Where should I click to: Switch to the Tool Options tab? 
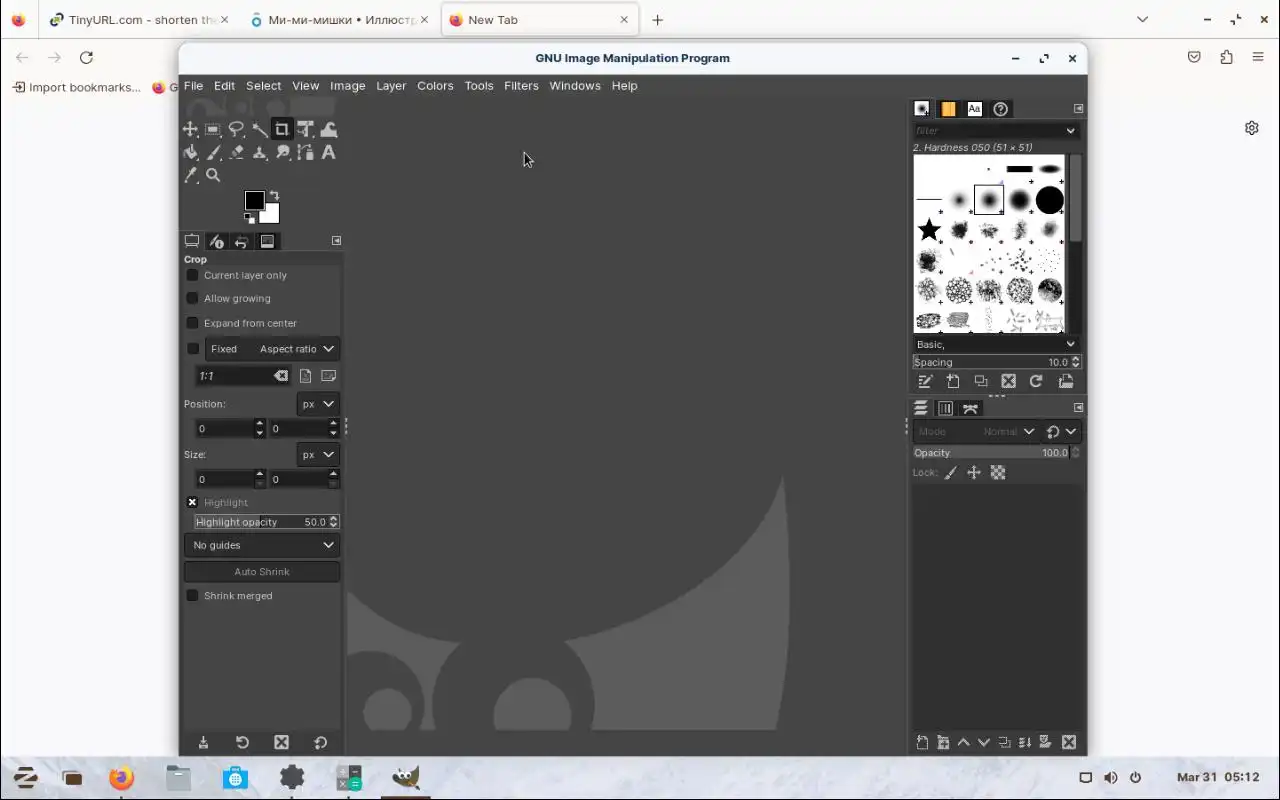pos(192,241)
